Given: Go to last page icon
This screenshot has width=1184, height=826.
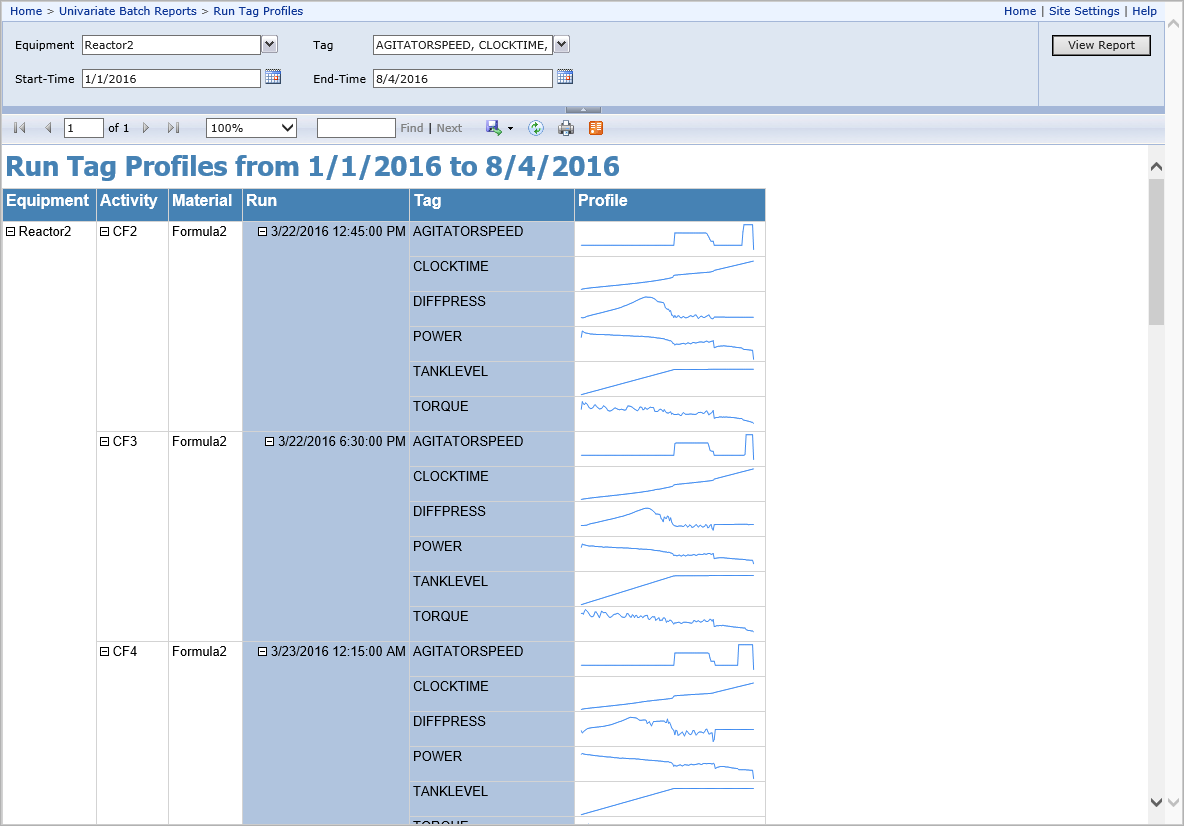Looking at the screenshot, I should (x=174, y=128).
